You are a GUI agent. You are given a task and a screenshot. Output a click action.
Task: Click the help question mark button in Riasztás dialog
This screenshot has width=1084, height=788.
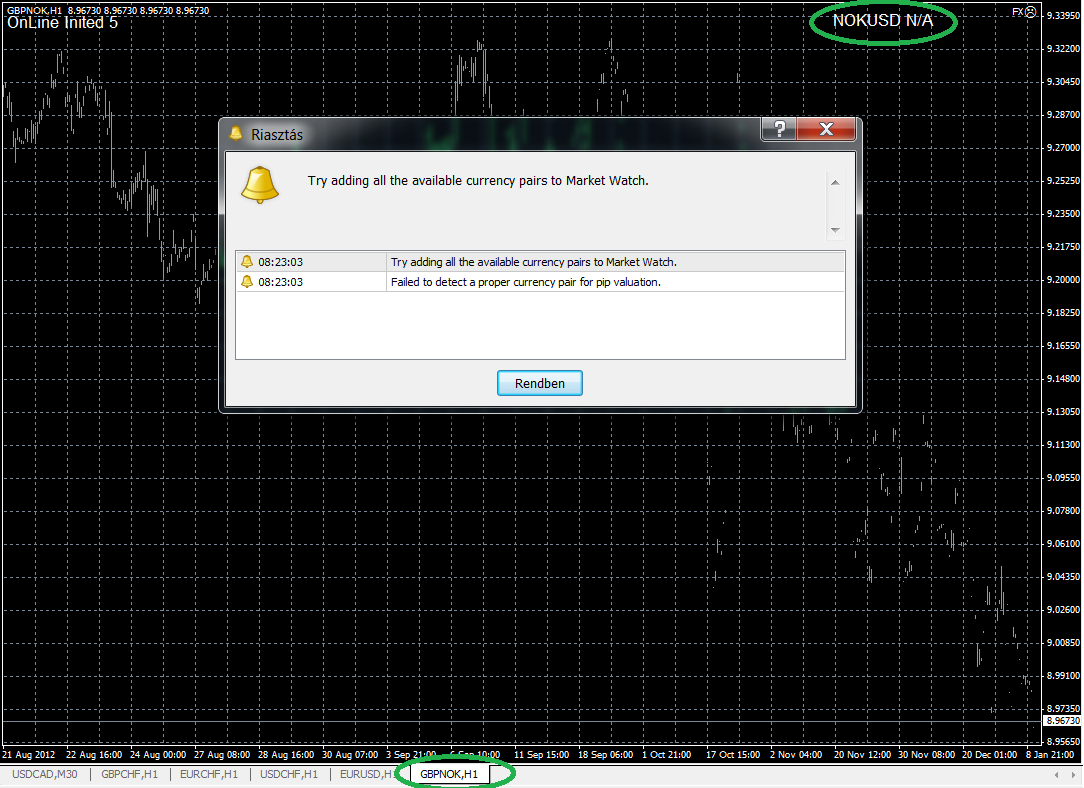pyautogui.click(x=779, y=129)
